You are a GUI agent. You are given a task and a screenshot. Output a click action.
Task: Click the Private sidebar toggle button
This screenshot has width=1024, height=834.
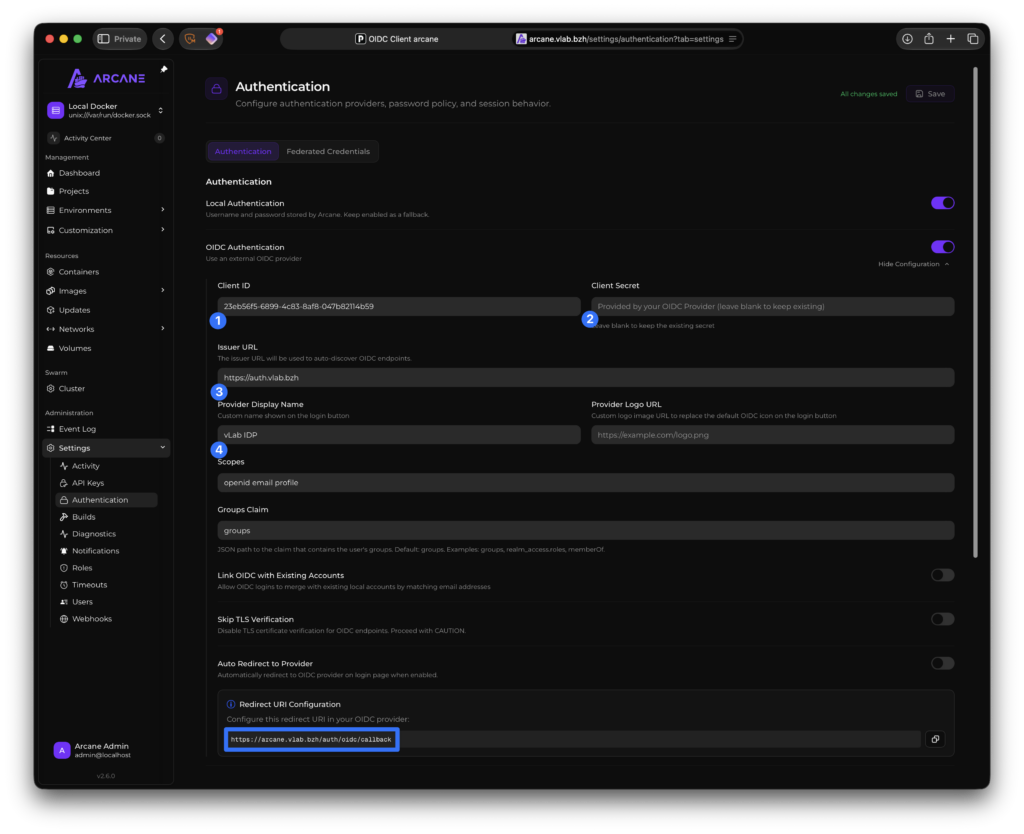(x=120, y=39)
